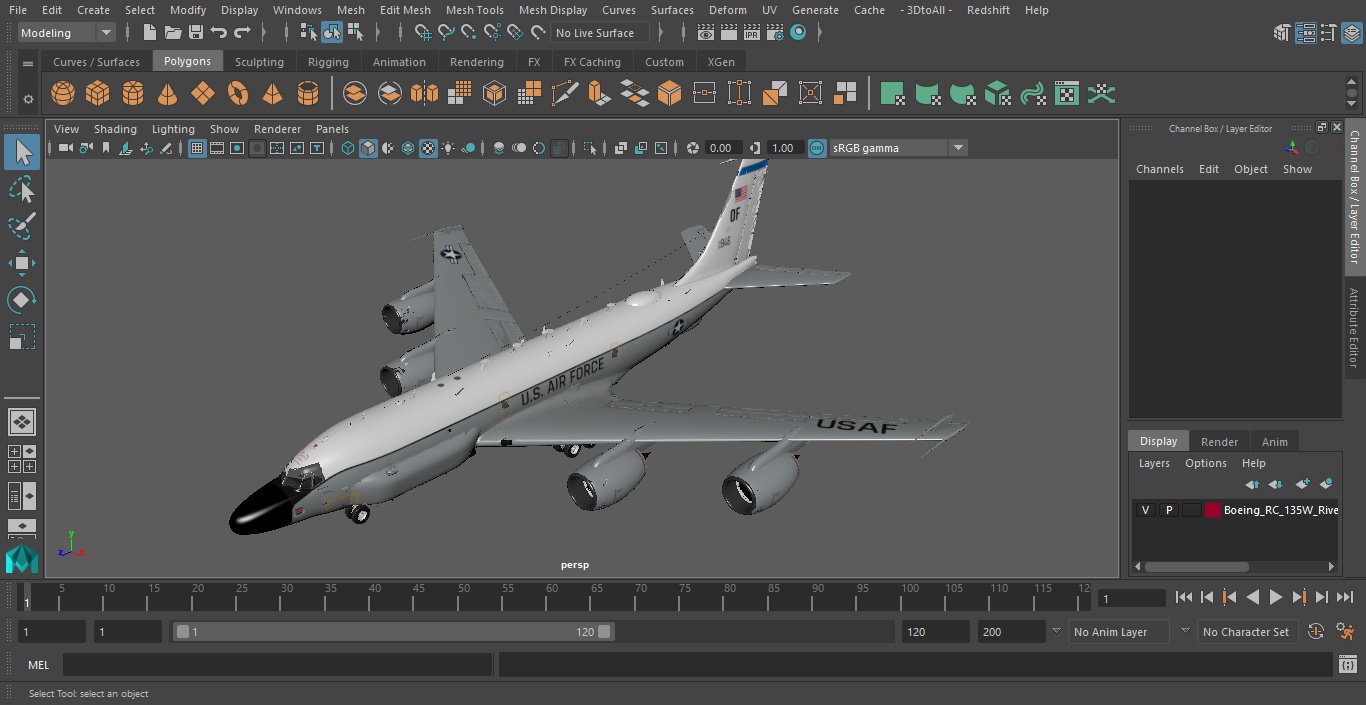Activate the Rotate tool
The image size is (1366, 705).
pos(22,300)
